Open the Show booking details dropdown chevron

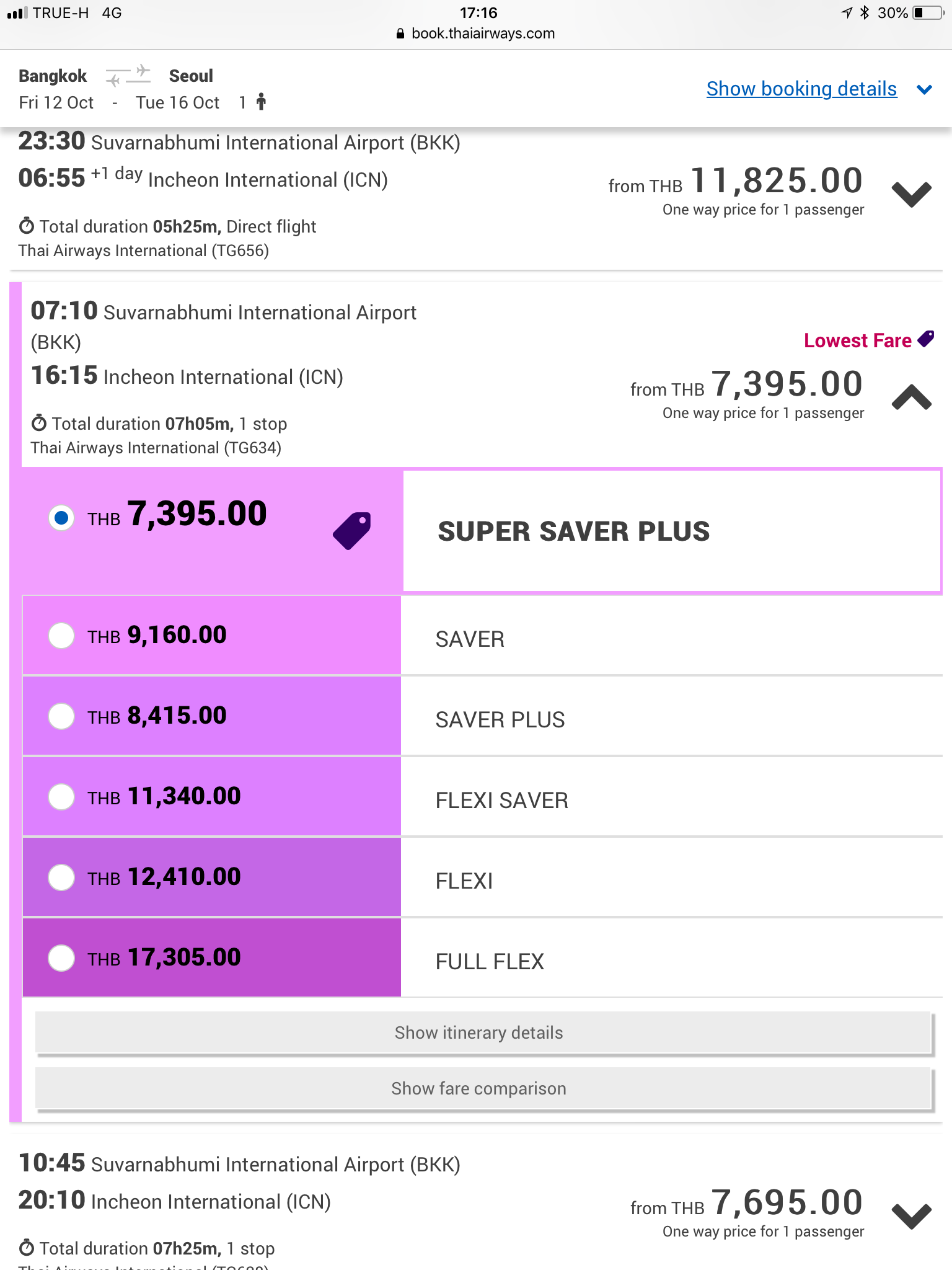click(x=925, y=90)
